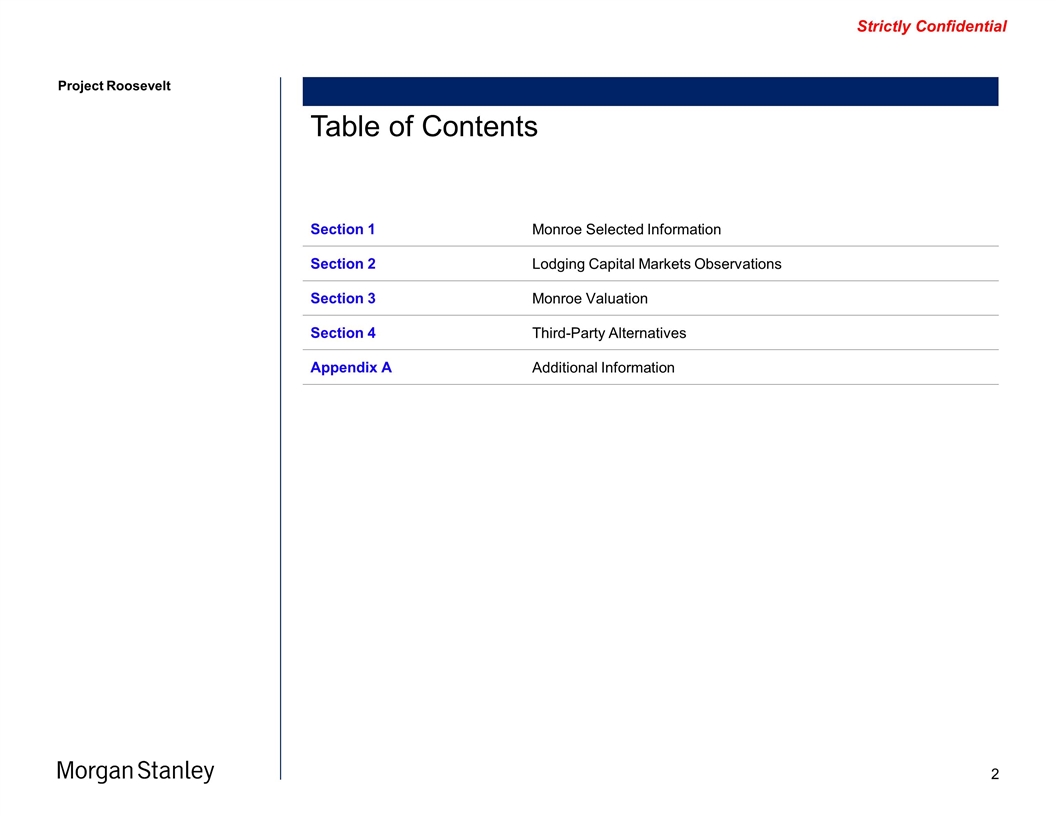Open the Appendix A link
The height and width of the screenshot is (816, 1056).
[350, 367]
